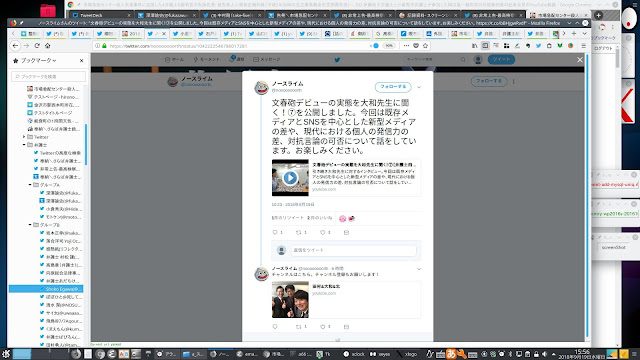Click bookmarks sidebar vertical scrollbar
640x360 pixels.
click(86, 144)
